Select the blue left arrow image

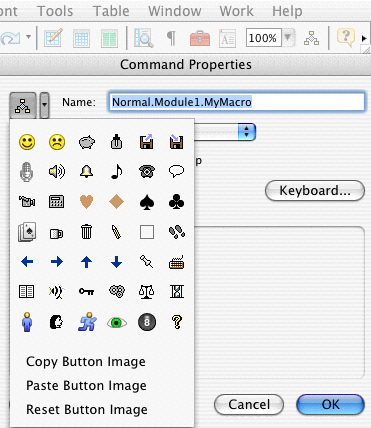[27, 262]
